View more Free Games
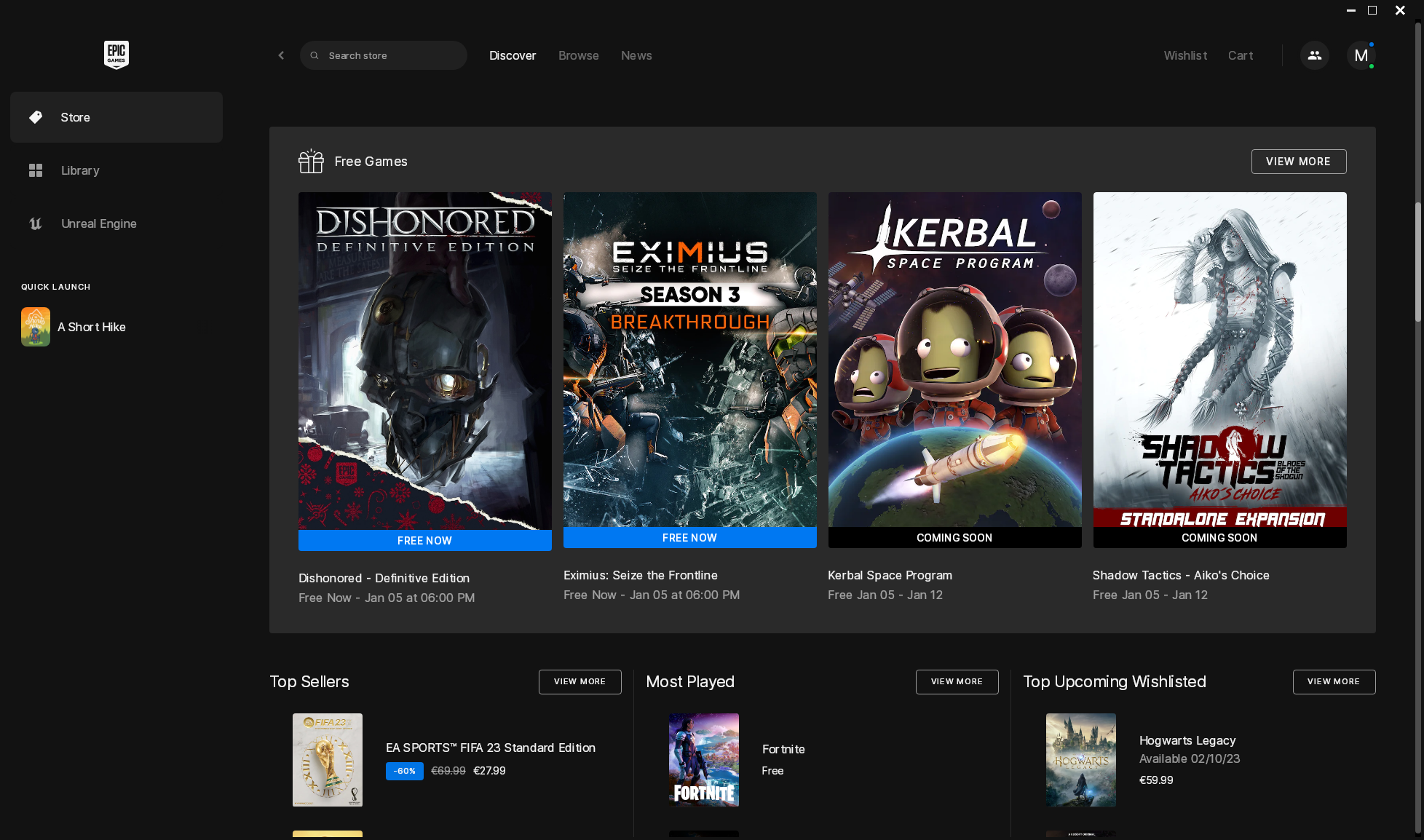Viewport: 1424px width, 840px height. point(1299,162)
